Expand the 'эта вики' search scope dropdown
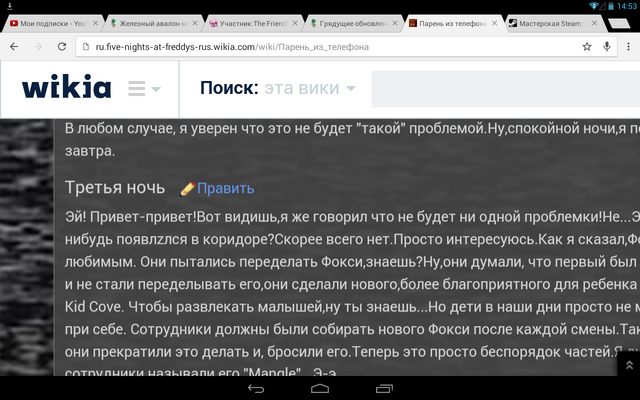The image size is (640, 400). 310,88
